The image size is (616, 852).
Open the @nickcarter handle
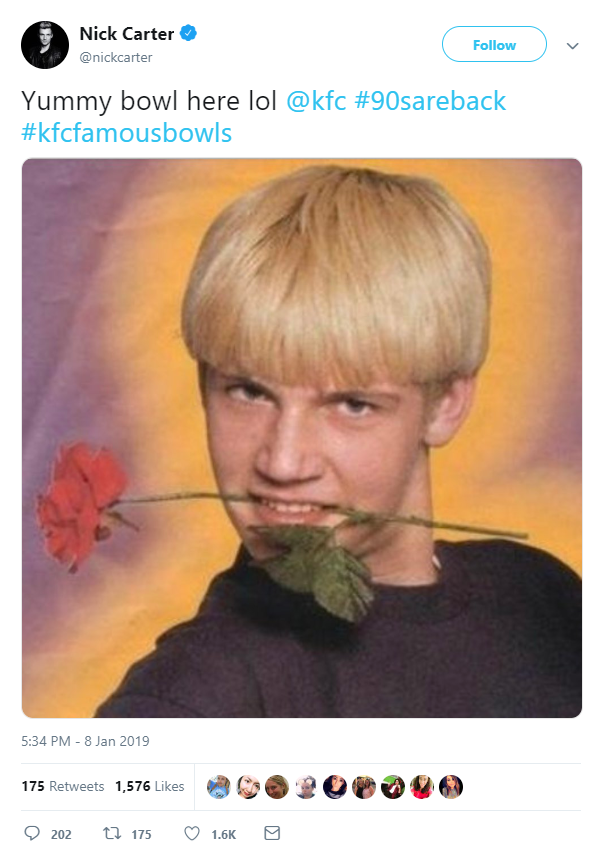pyautogui.click(x=116, y=58)
